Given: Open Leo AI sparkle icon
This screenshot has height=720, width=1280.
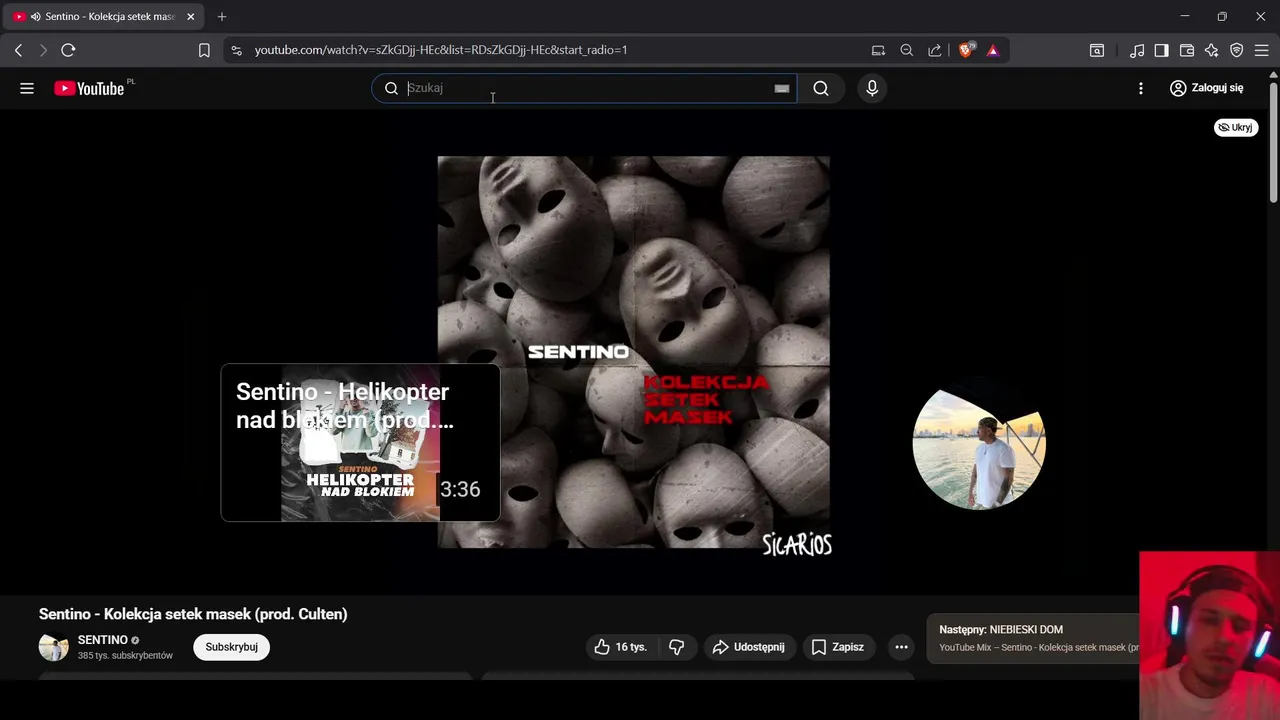Looking at the screenshot, I should [1211, 50].
